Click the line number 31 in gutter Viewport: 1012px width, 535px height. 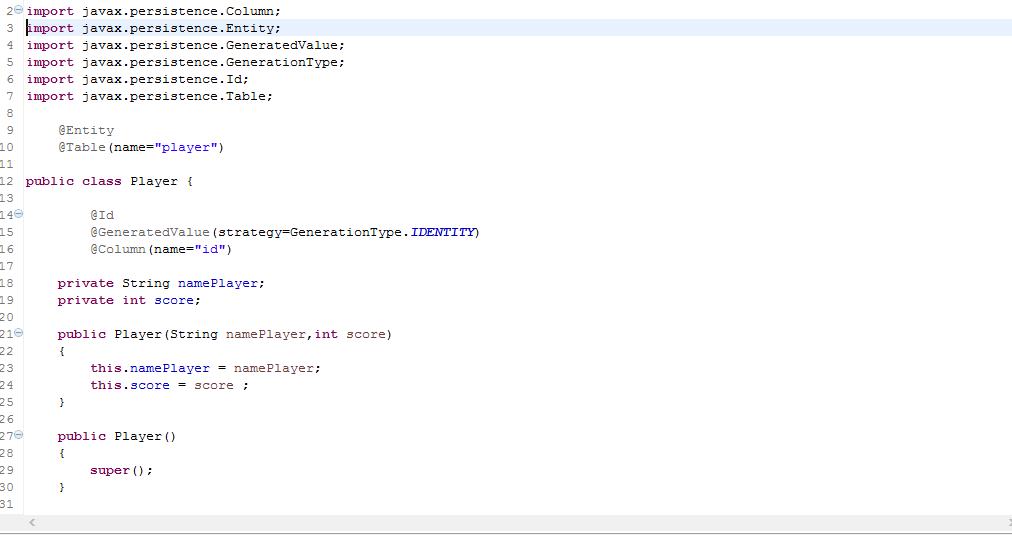tap(7, 504)
